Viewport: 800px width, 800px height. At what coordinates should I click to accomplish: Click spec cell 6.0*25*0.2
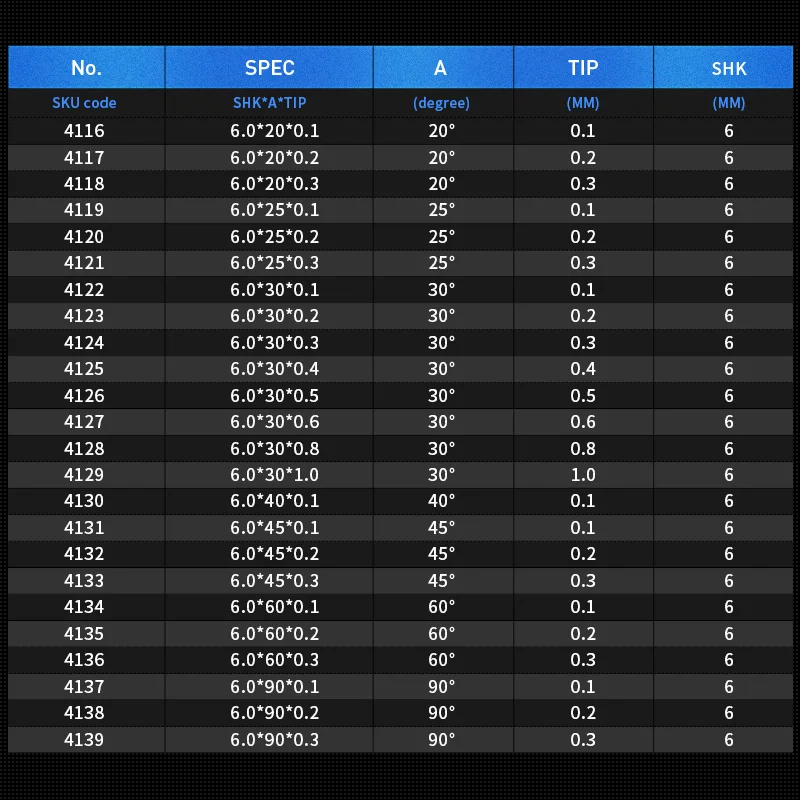[274, 237]
